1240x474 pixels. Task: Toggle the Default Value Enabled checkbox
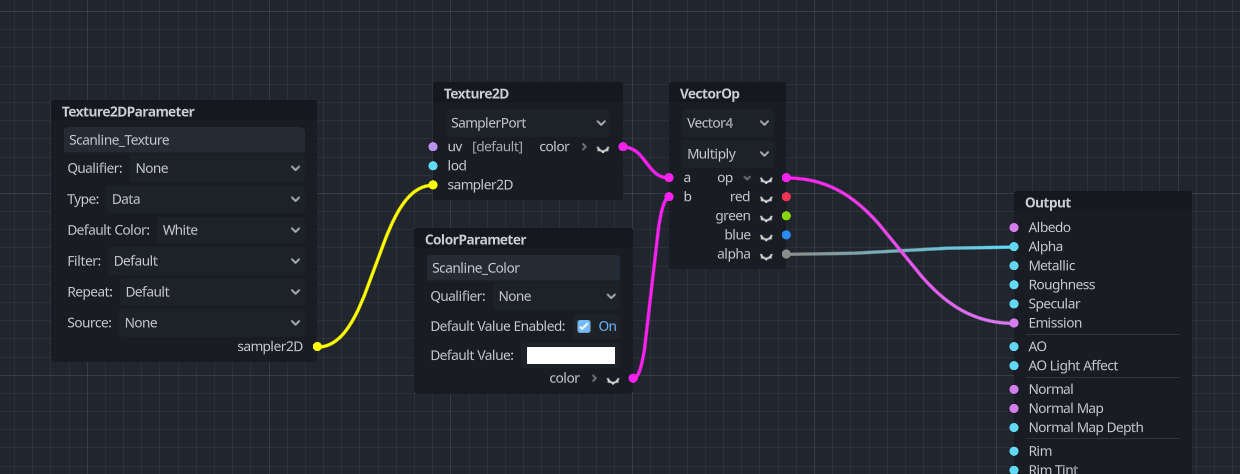point(584,326)
